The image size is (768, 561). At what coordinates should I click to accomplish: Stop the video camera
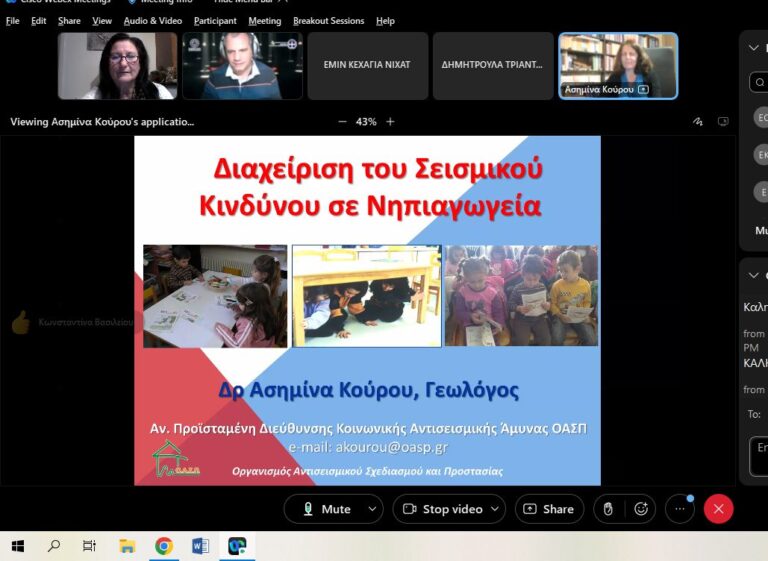tap(443, 509)
